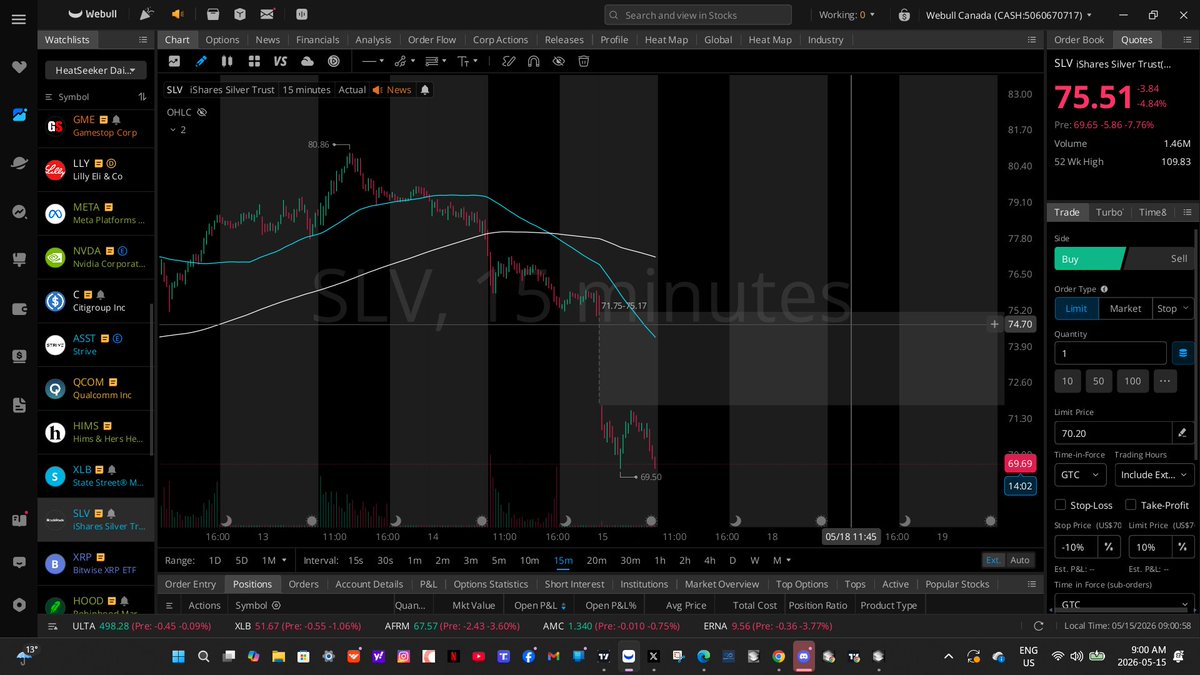Open the Order Flow tab
Image resolution: width=1200 pixels, height=675 pixels.
click(432, 40)
